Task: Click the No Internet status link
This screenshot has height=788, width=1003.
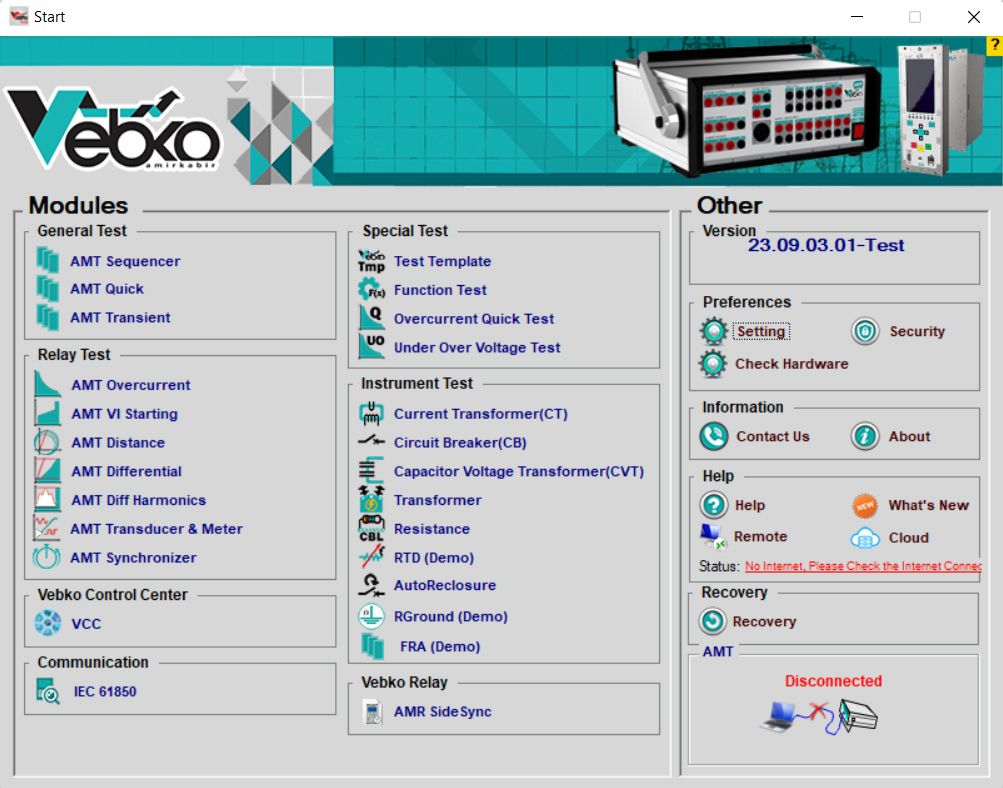Action: (x=863, y=566)
